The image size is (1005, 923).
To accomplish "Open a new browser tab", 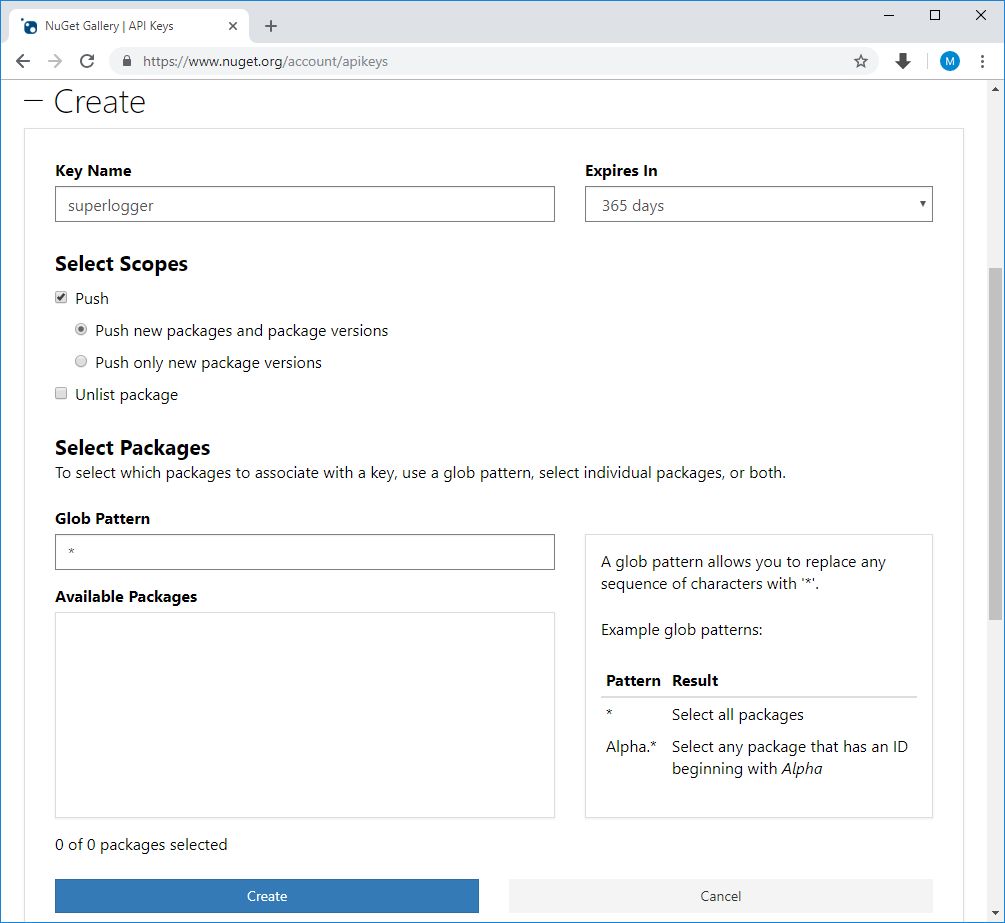I will pyautogui.click(x=270, y=26).
